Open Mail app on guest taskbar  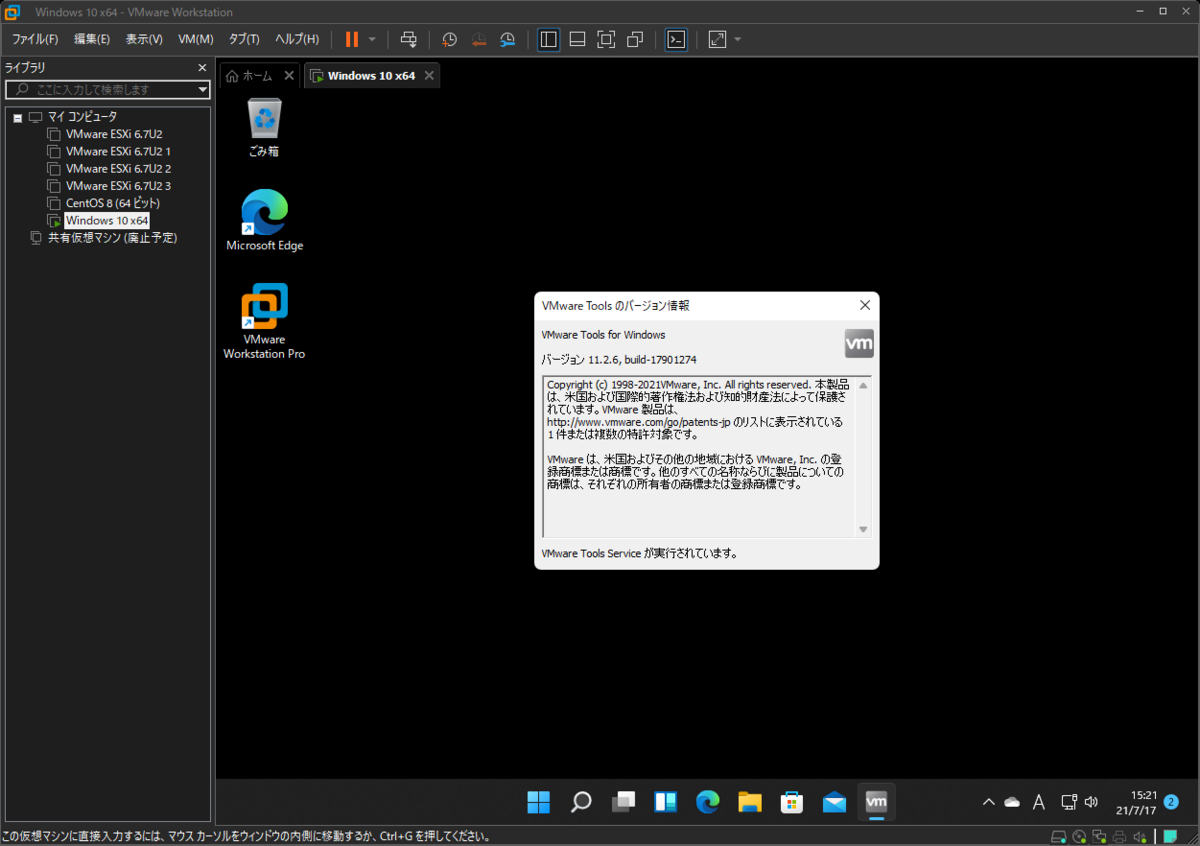tap(834, 802)
